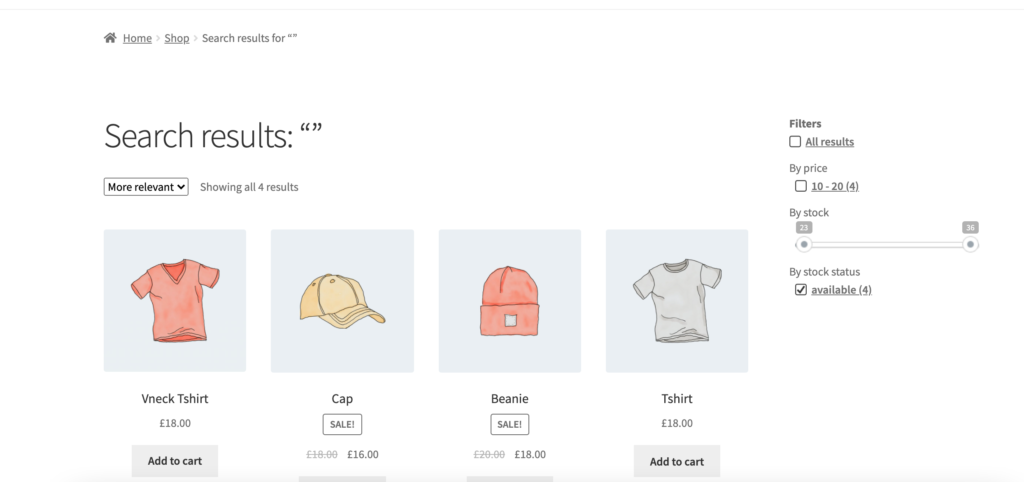Select the Beanie product title
Image resolution: width=1024 pixels, height=482 pixels.
(510, 398)
